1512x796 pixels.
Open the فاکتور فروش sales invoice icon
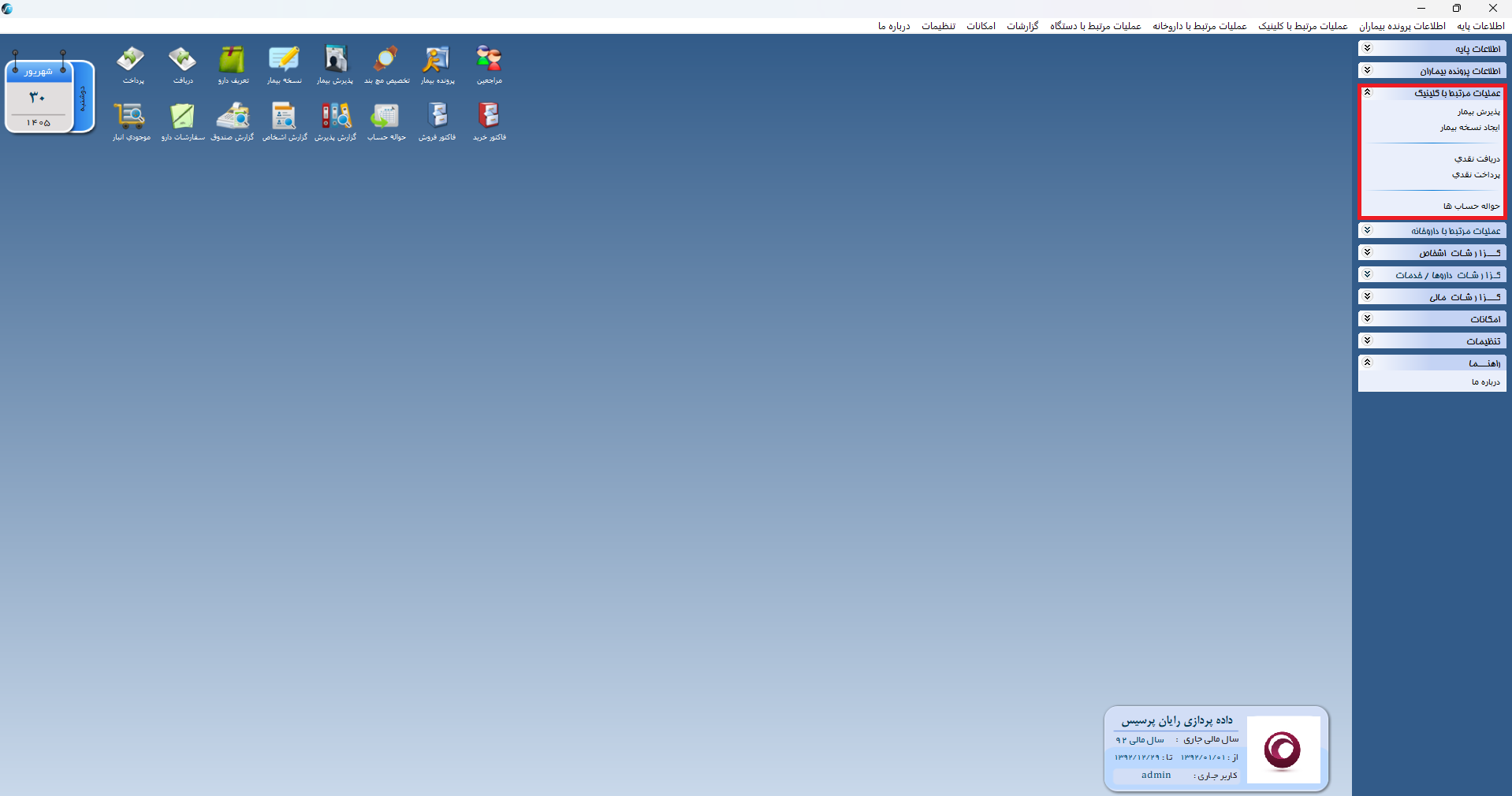click(438, 121)
